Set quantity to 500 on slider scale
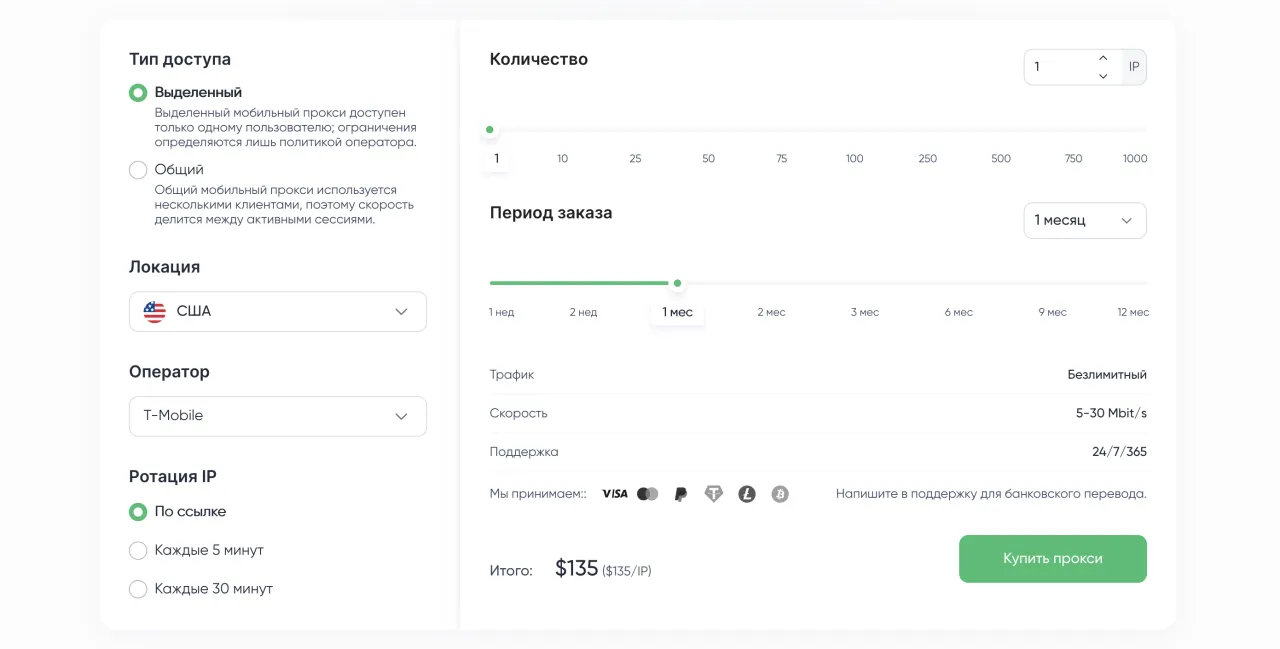Image resolution: width=1280 pixels, height=649 pixels. 1001,159
